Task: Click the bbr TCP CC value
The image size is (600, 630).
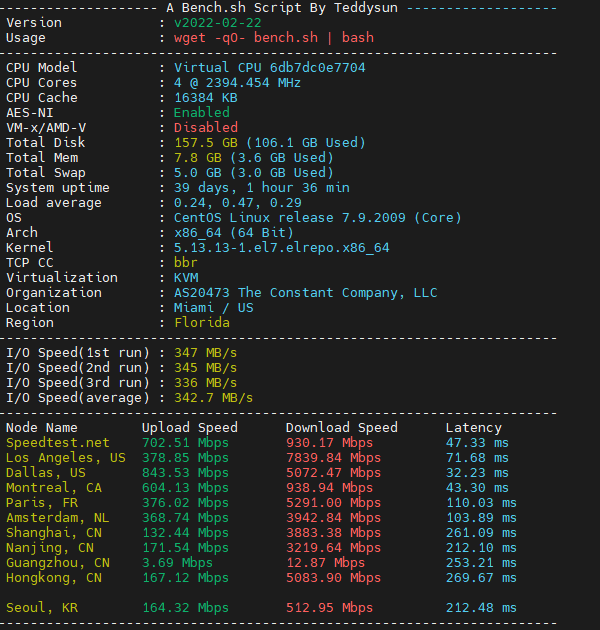Action: [x=185, y=263]
